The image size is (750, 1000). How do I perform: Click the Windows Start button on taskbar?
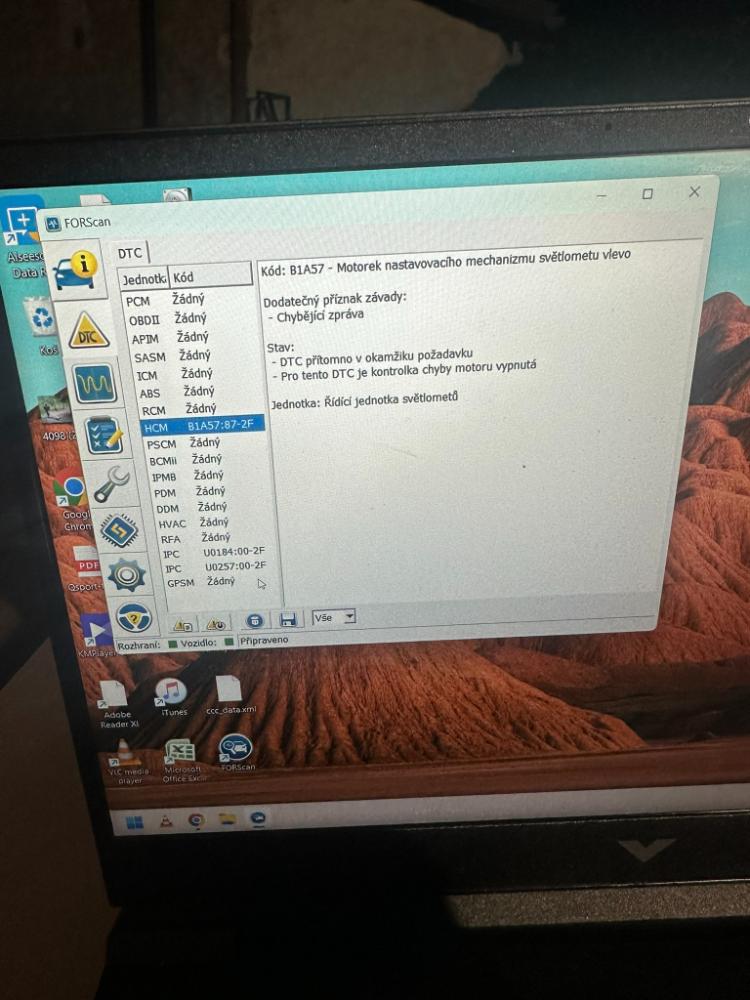point(133,822)
